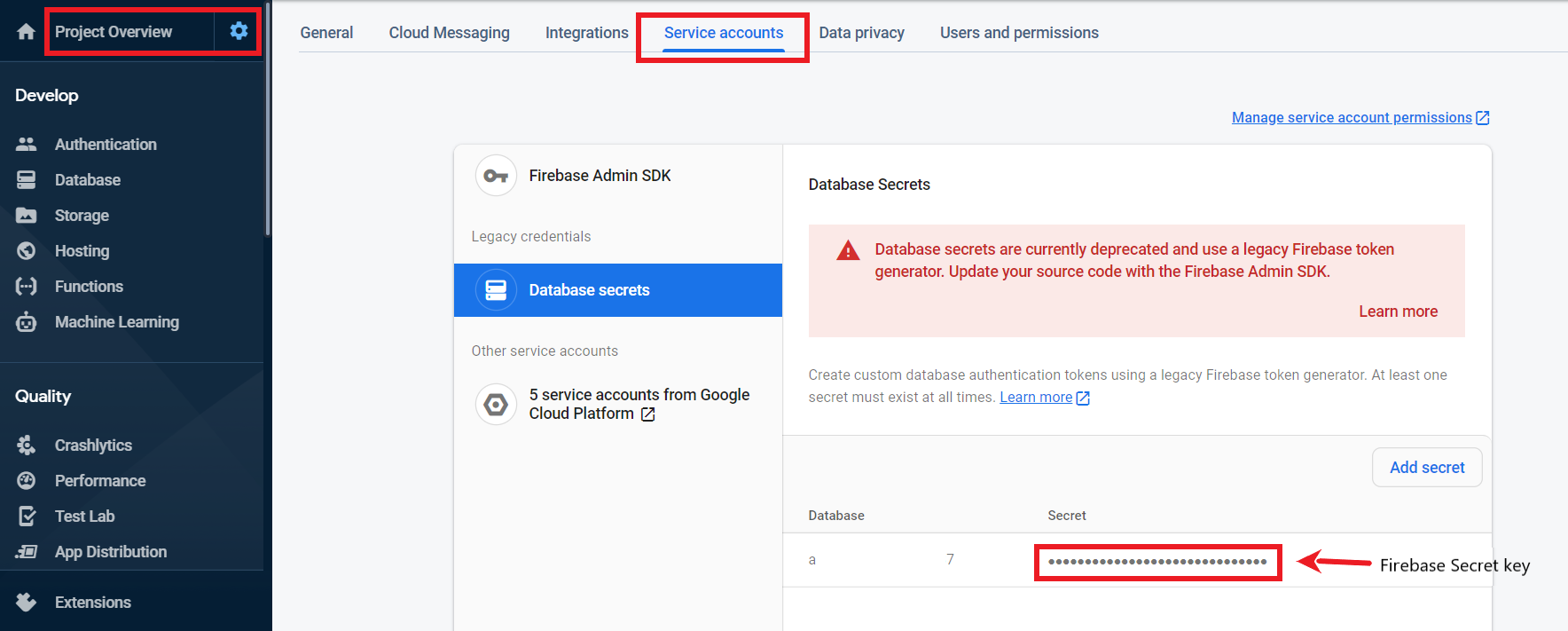Click the Authentication people icon
This screenshot has height=631, width=1568.
(27, 144)
